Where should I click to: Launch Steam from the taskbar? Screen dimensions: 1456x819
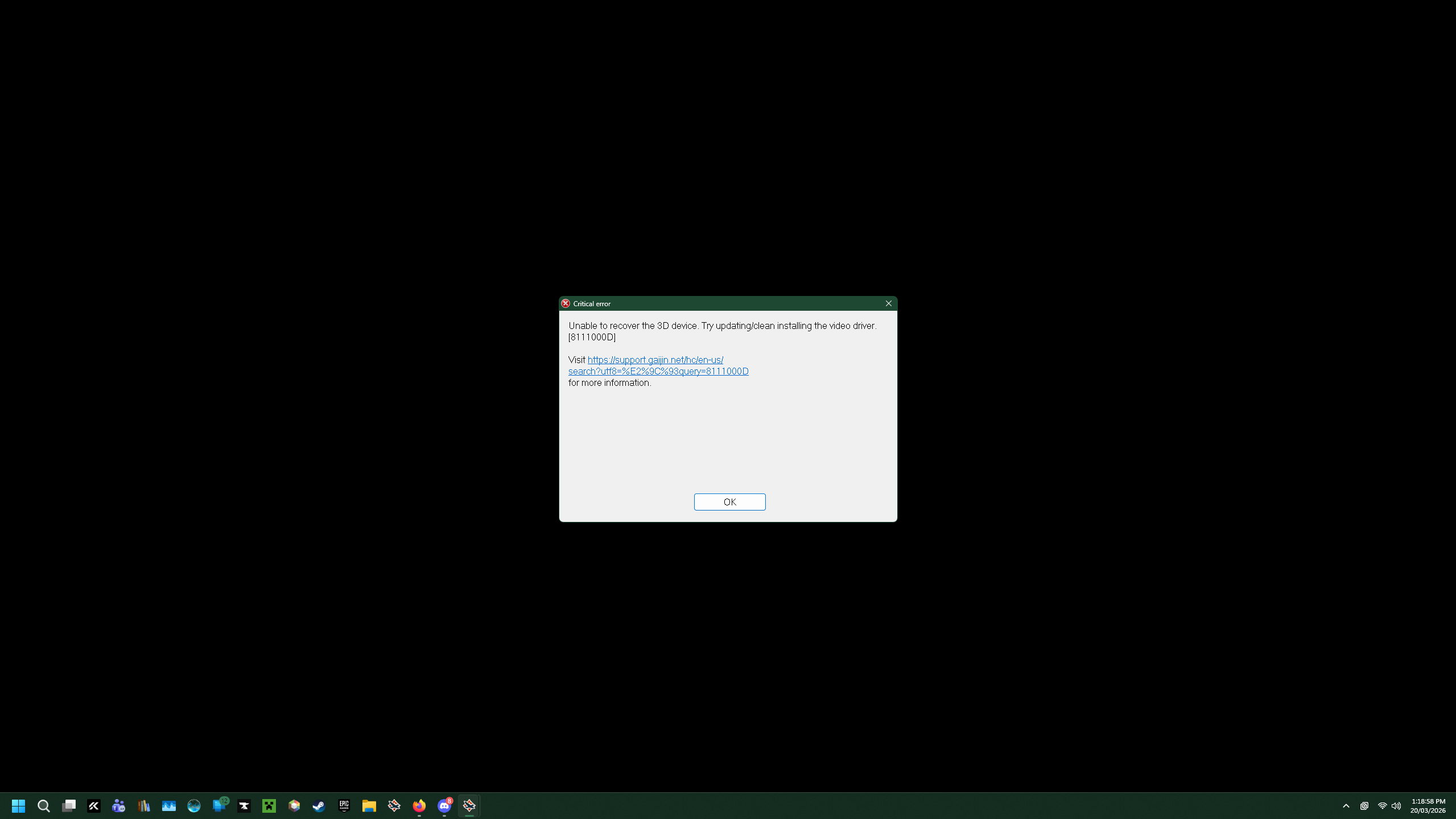(319, 805)
